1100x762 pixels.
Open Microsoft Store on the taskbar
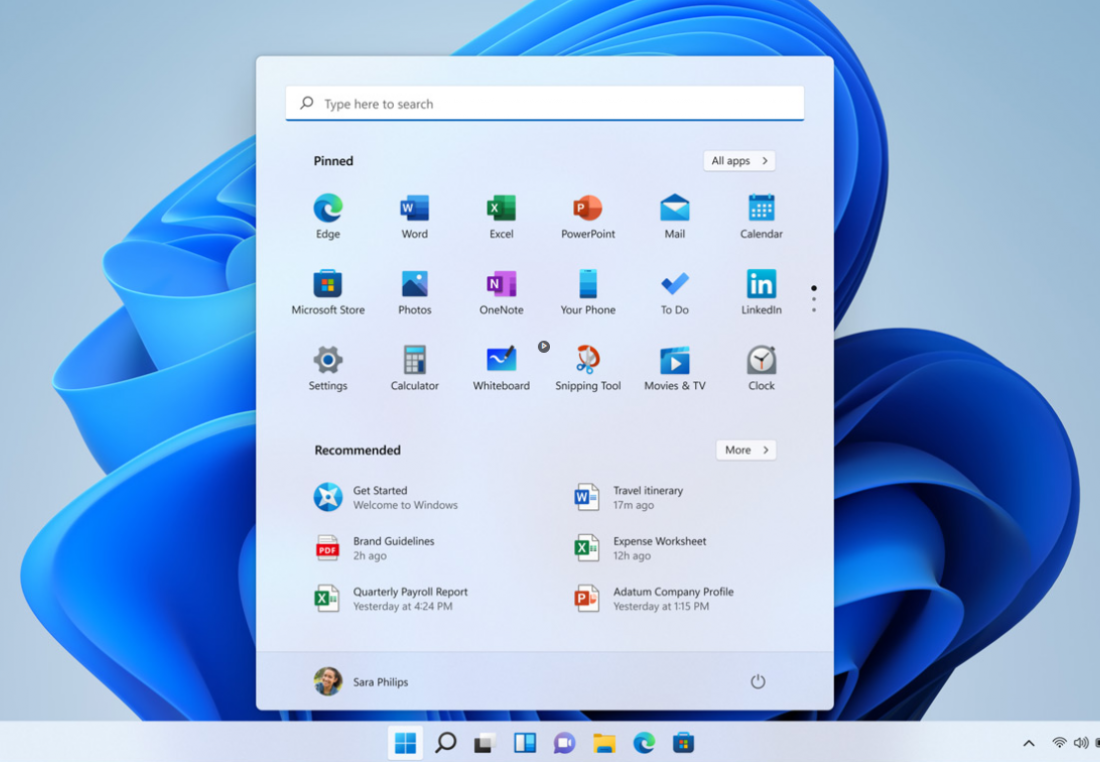coord(683,742)
